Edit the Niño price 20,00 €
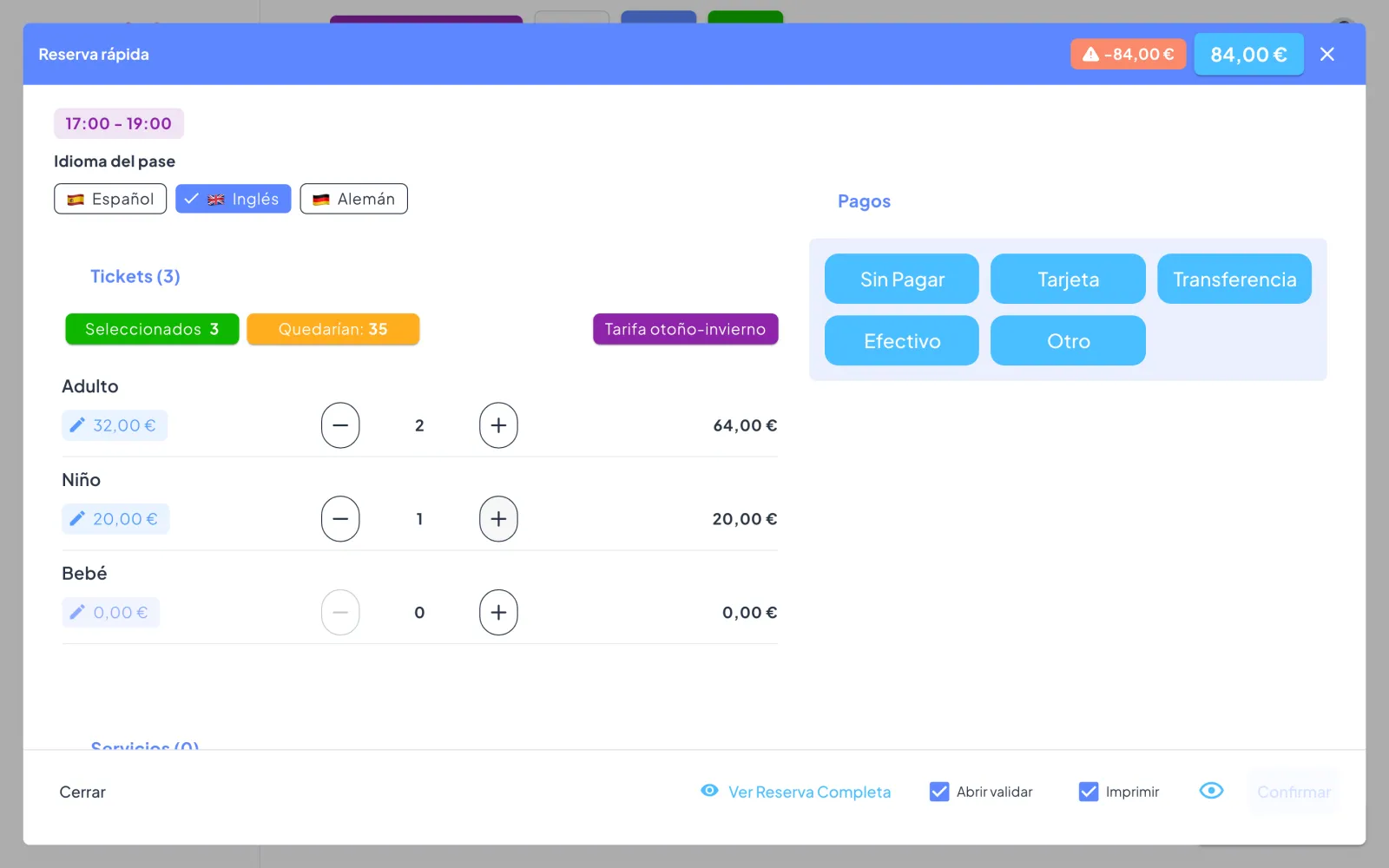The image size is (1389, 868). pos(115,519)
